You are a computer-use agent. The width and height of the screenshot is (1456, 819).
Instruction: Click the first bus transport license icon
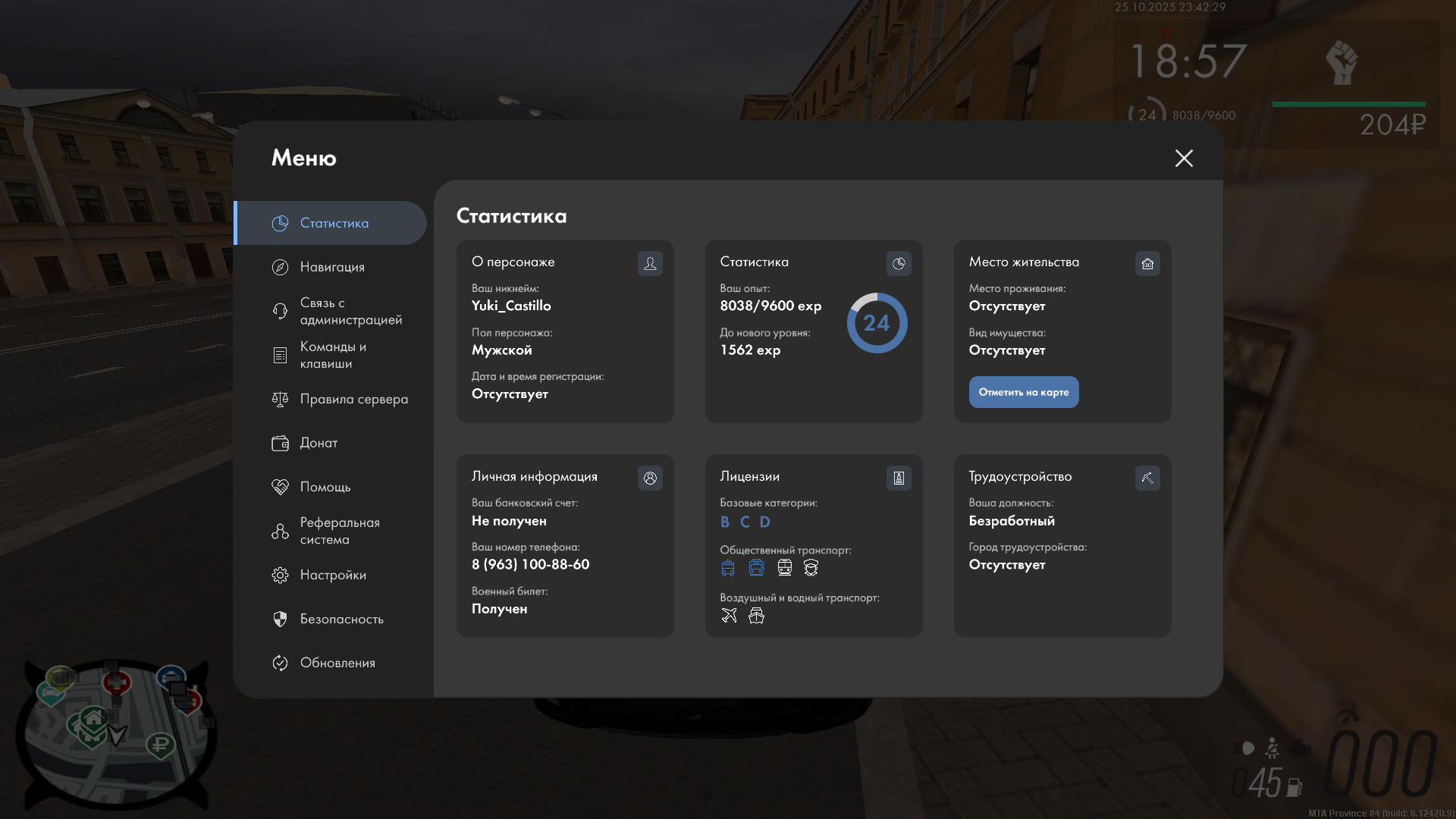[728, 567]
